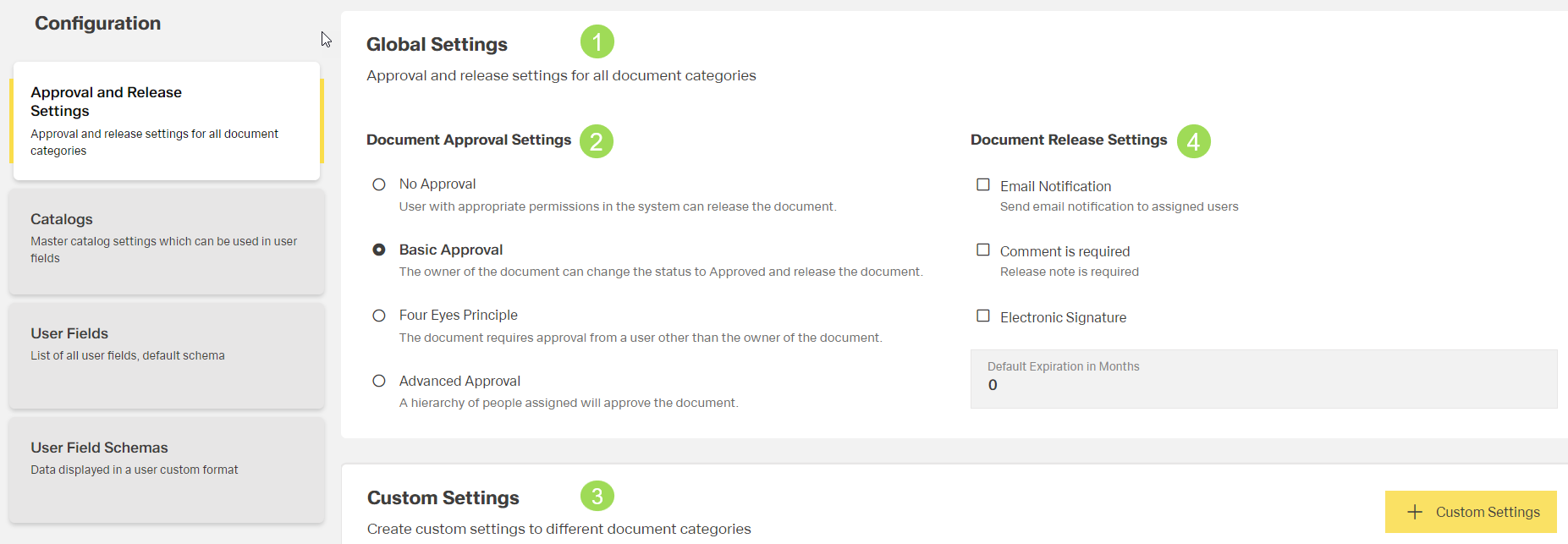Click the Global Settings heading
The image size is (1568, 544).
point(437,44)
